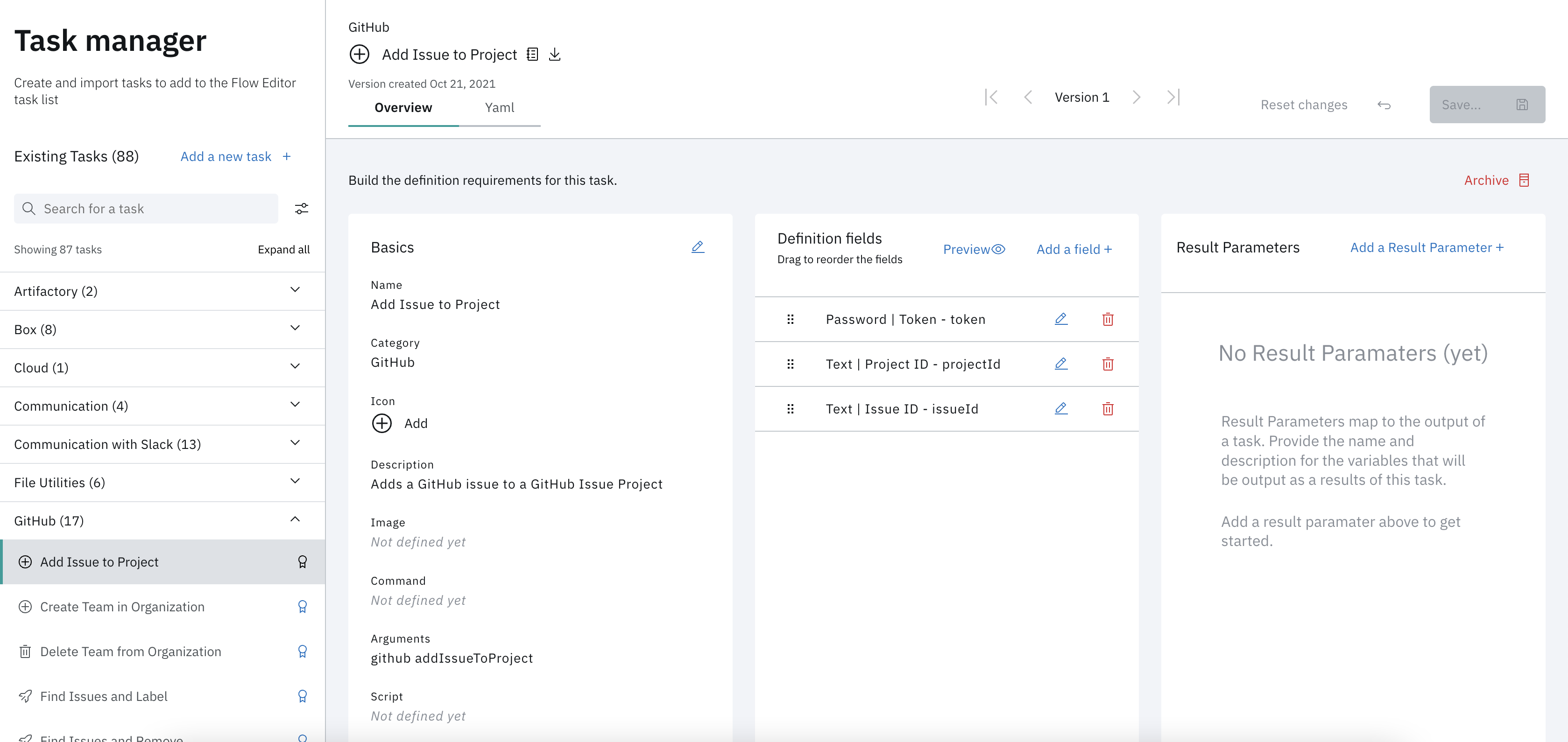Click the download icon beside Add Issue to Project
This screenshot has width=1568, height=742.
pyautogui.click(x=555, y=55)
